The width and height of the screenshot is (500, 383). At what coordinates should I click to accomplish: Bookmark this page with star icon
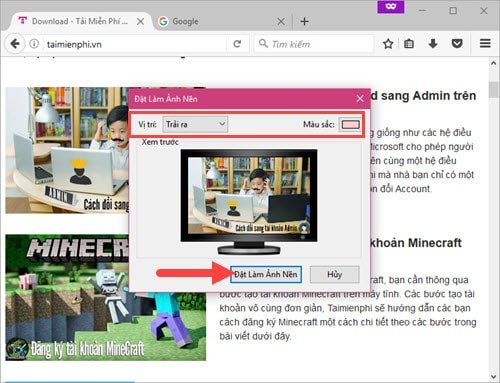click(388, 44)
